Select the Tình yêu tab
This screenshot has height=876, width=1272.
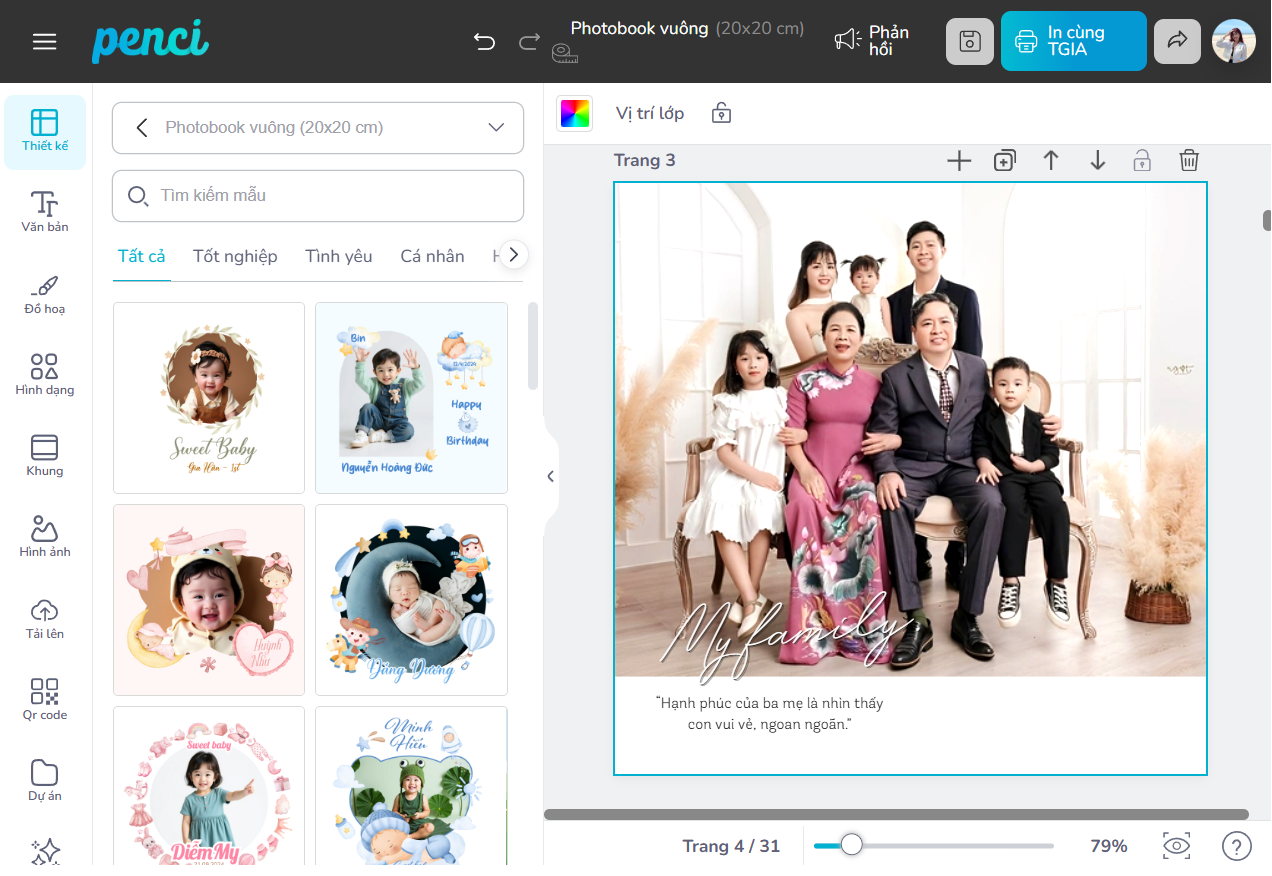[338, 256]
